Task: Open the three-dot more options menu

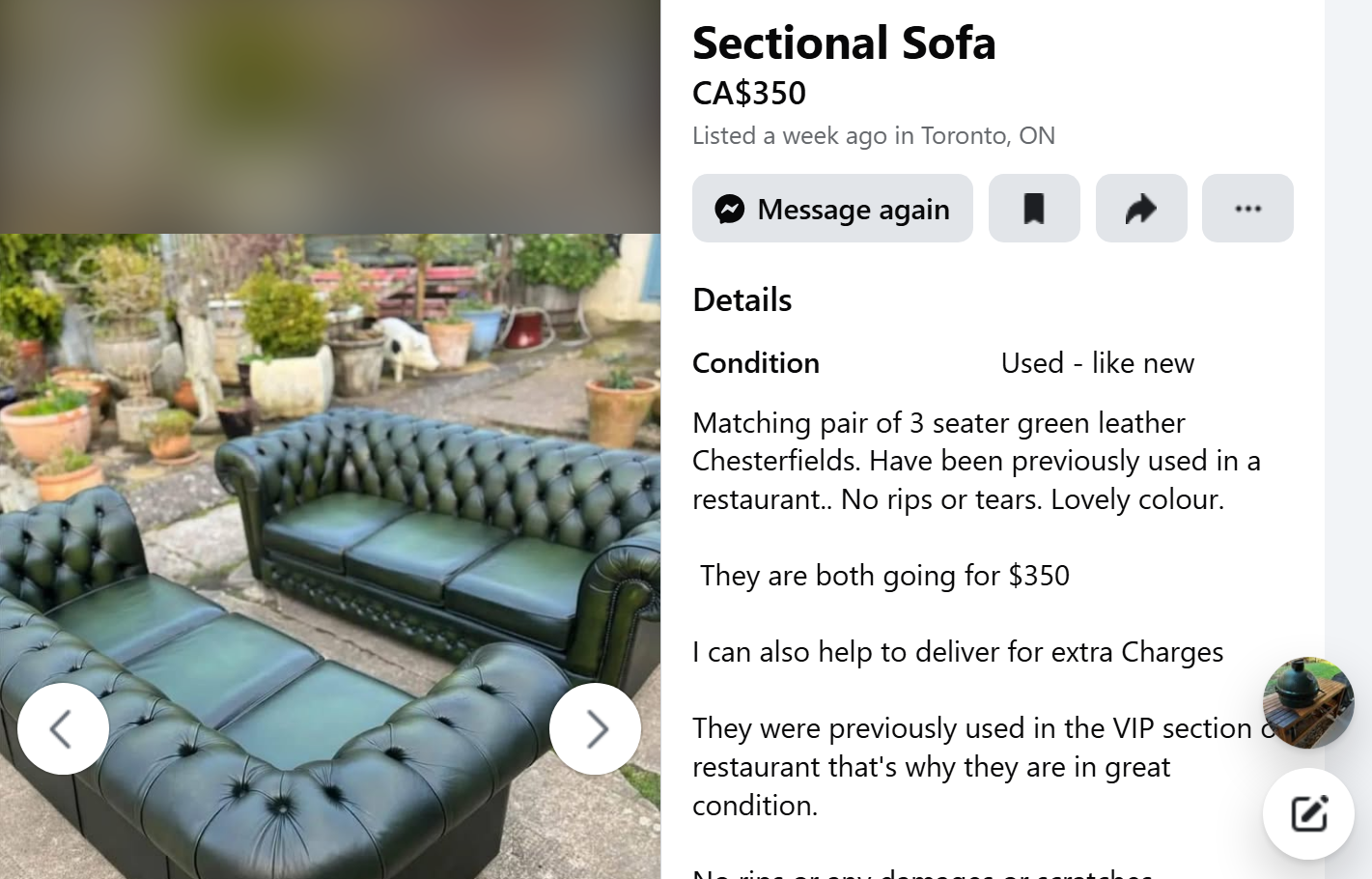Action: click(x=1246, y=209)
